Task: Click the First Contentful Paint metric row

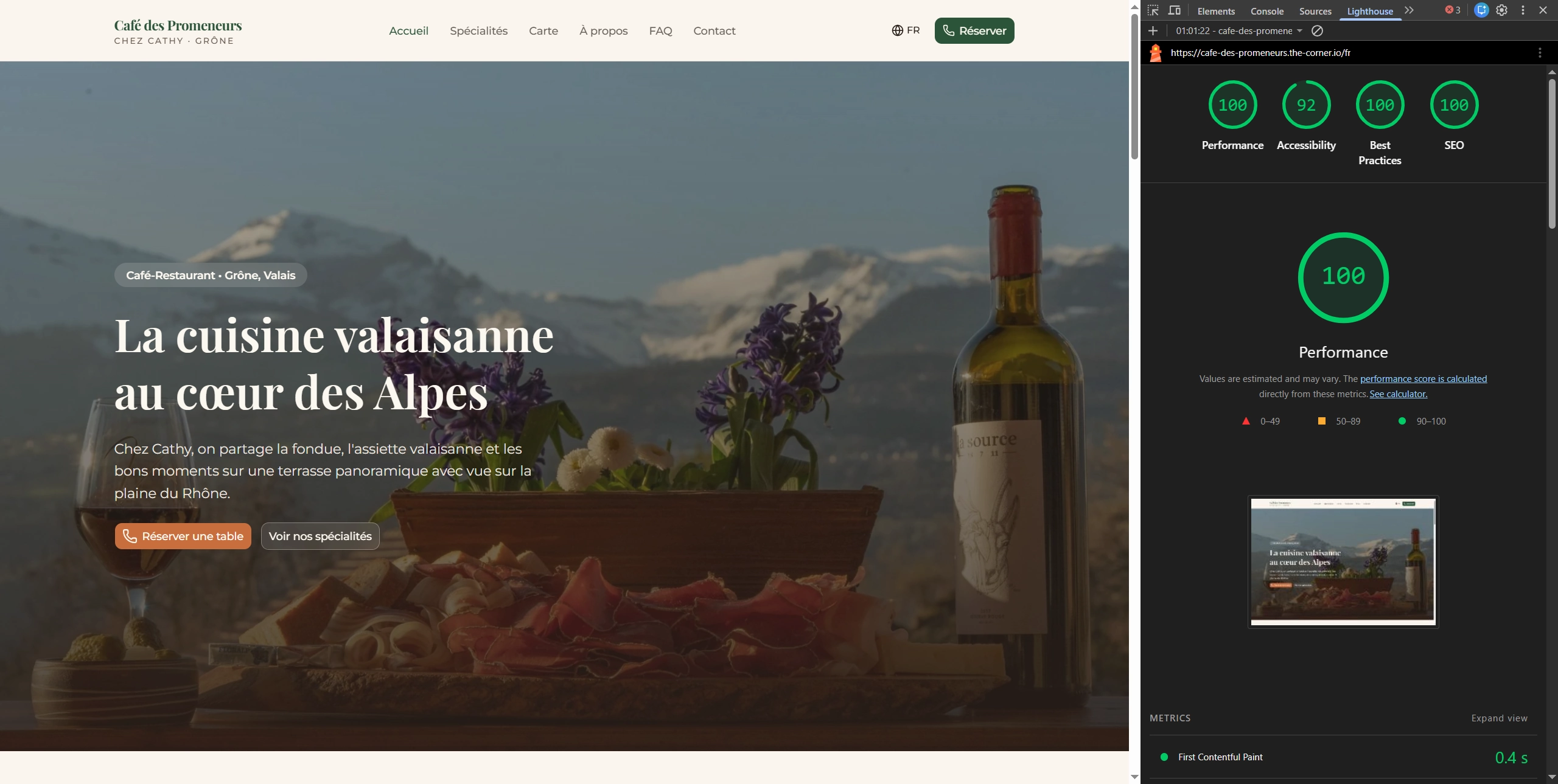Action: (1343, 757)
